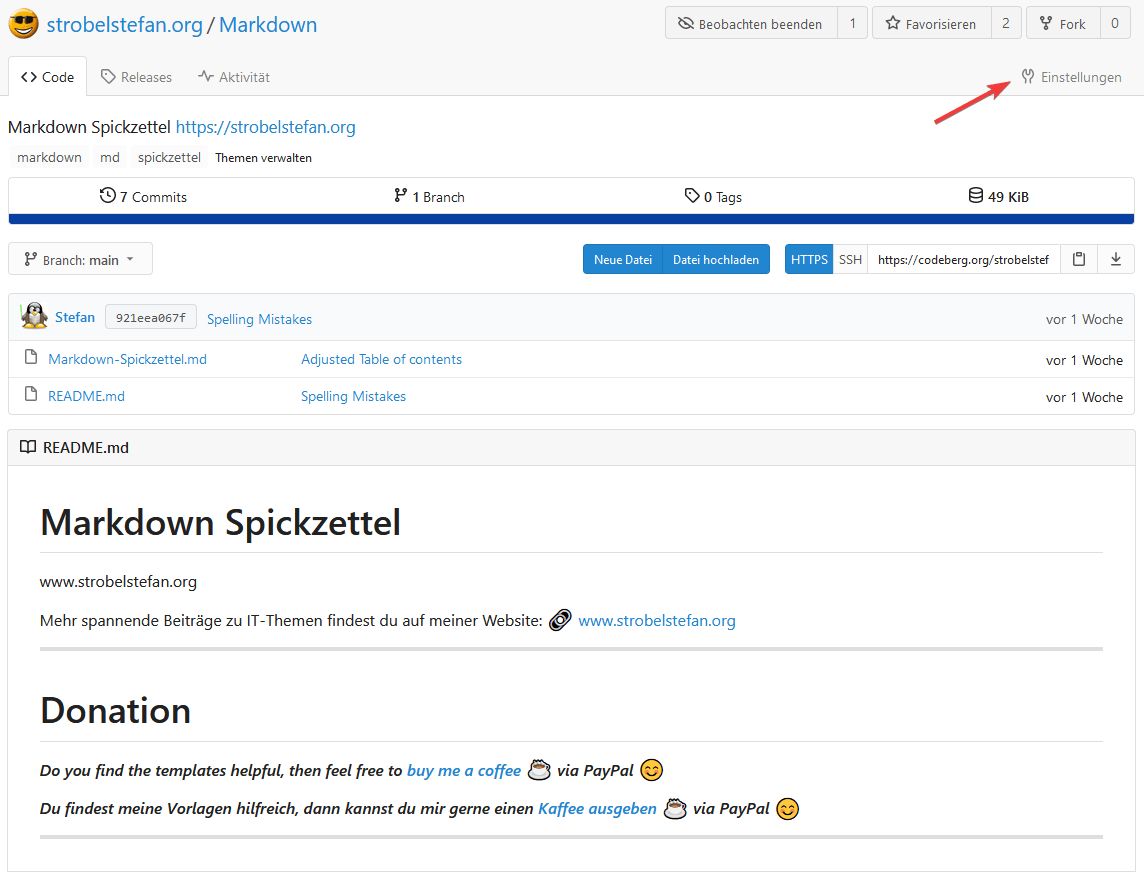1144x878 pixels.
Task: Click the clone URL input field
Action: (x=963, y=259)
